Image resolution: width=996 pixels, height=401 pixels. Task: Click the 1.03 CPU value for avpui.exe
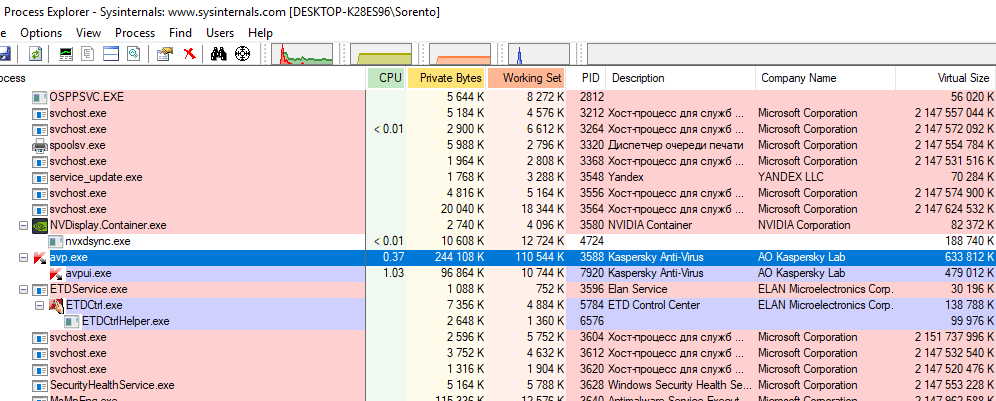click(x=393, y=273)
